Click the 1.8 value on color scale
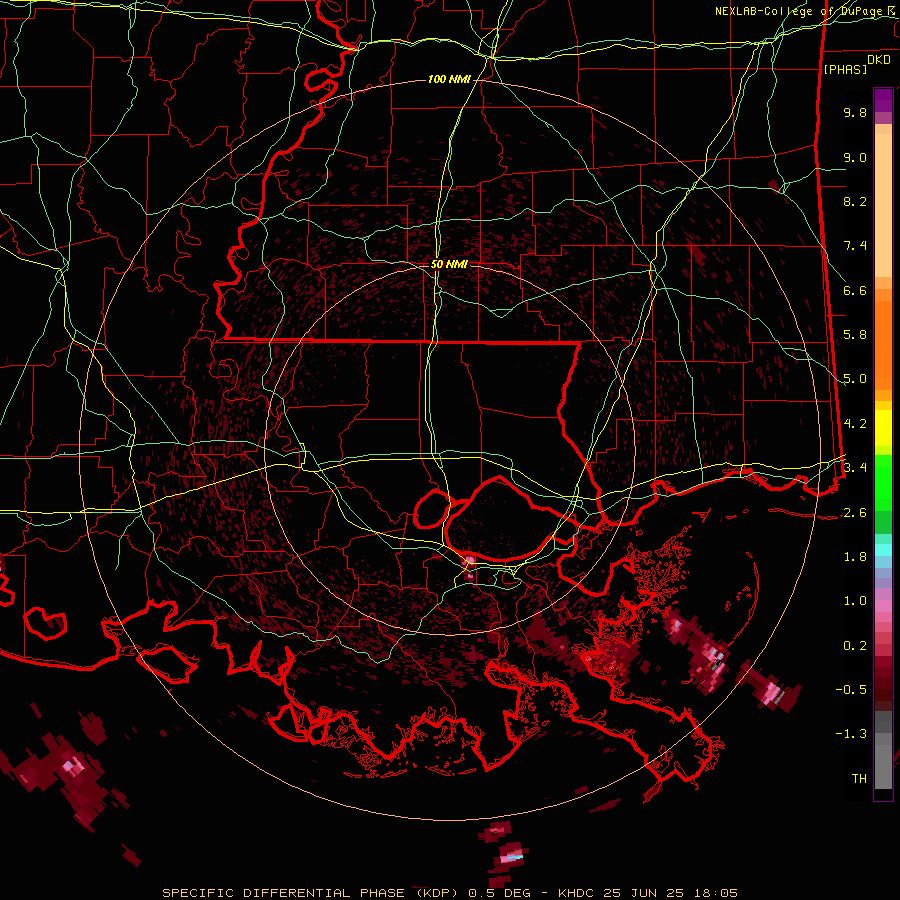 click(855, 557)
